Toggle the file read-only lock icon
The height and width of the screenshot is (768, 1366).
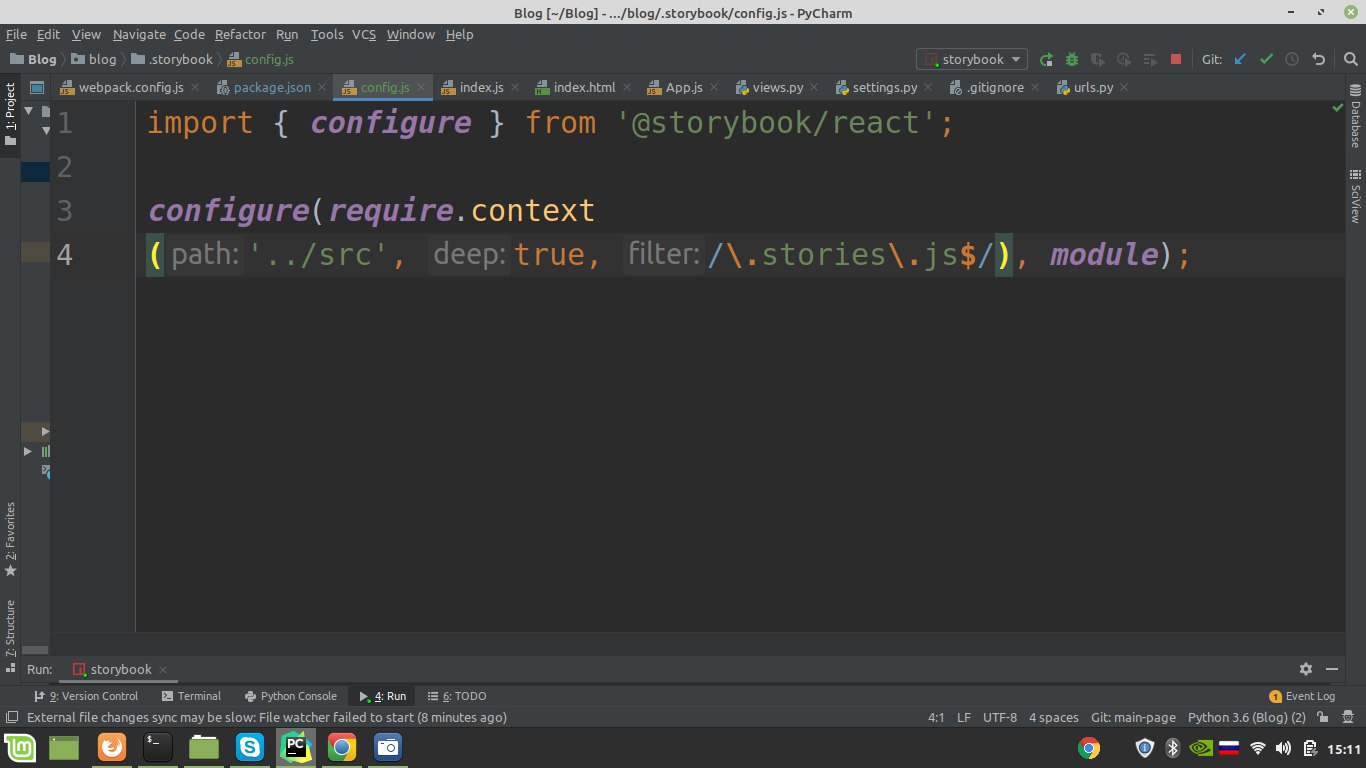(x=1323, y=717)
